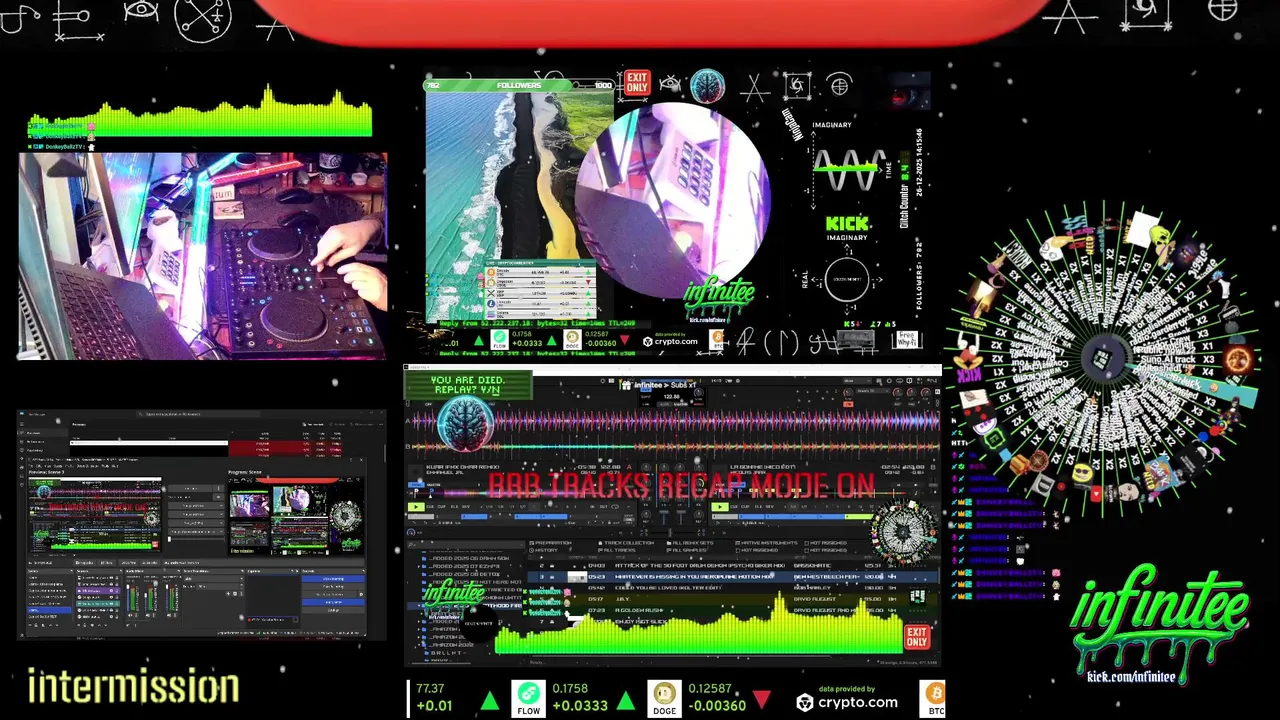1280x720 pixels.
Task: Open the last quick transition dropdown in OBS
Action: click(196, 532)
